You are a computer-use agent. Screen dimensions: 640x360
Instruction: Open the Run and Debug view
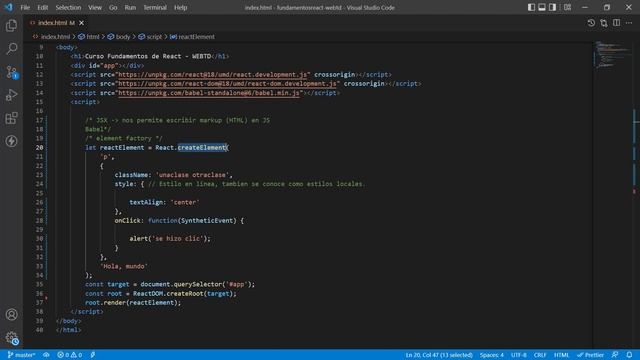point(11,95)
